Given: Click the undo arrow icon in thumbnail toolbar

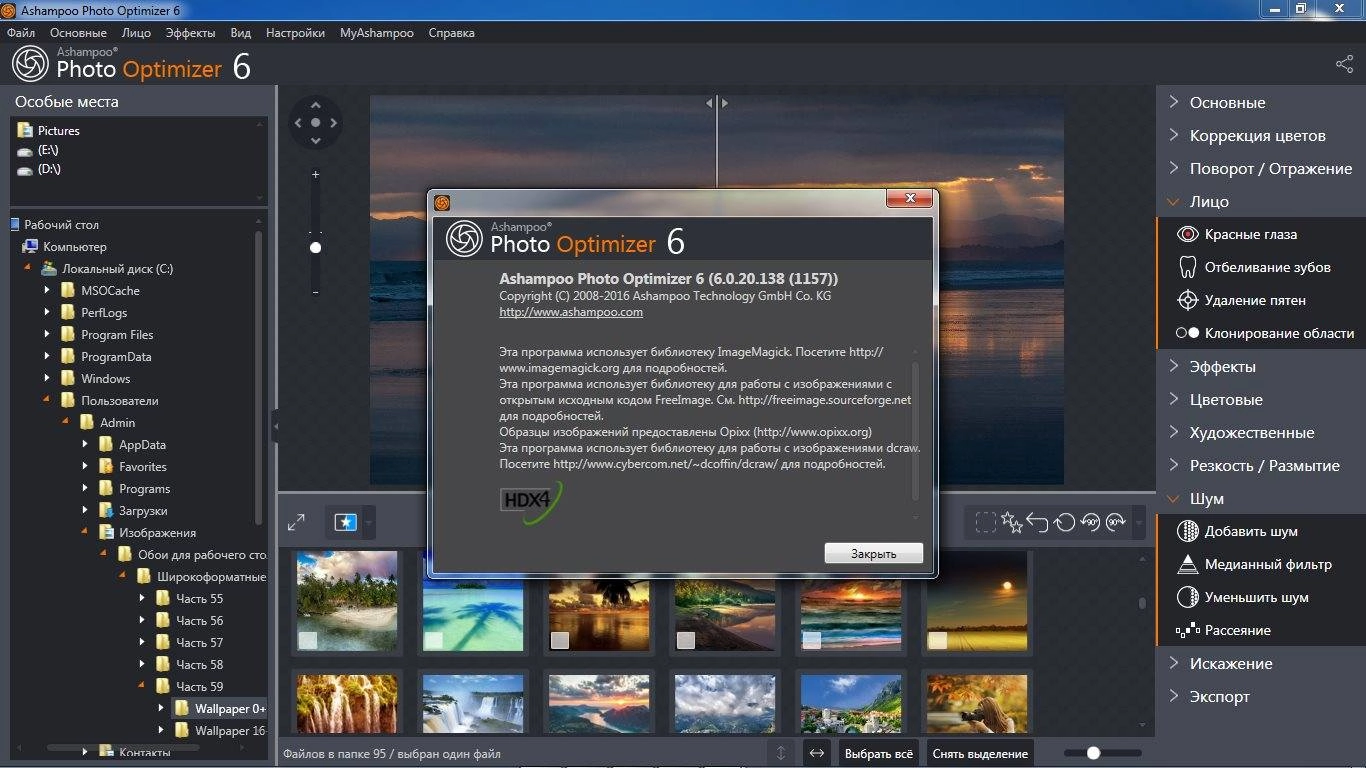Looking at the screenshot, I should [x=1037, y=522].
